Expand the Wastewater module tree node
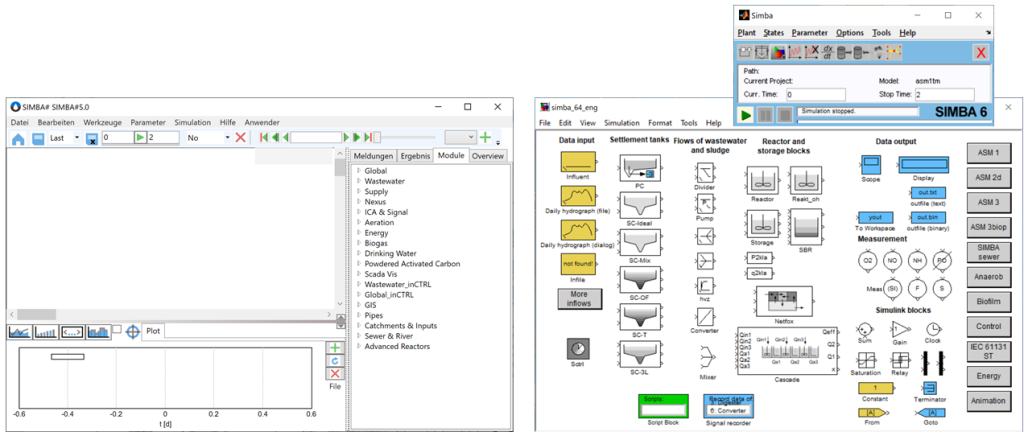The image size is (1024, 440). pos(359,181)
